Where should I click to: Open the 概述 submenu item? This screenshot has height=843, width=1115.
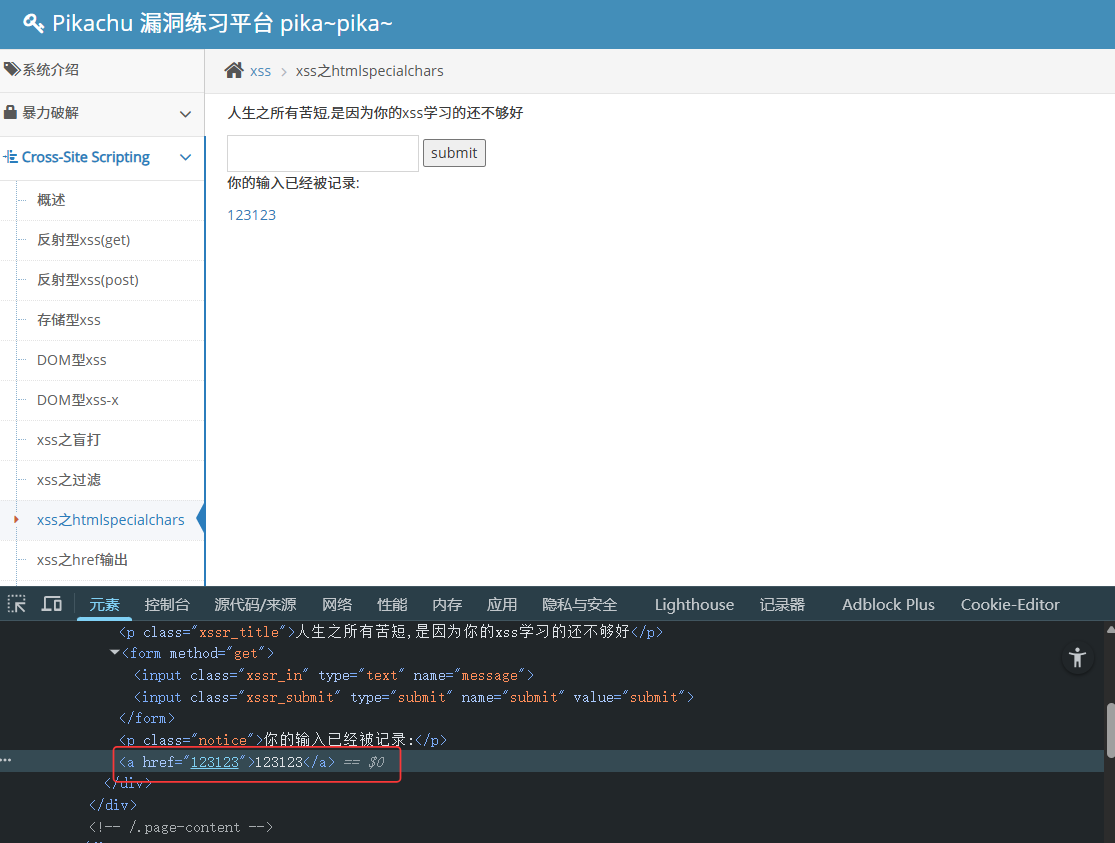pos(102,200)
